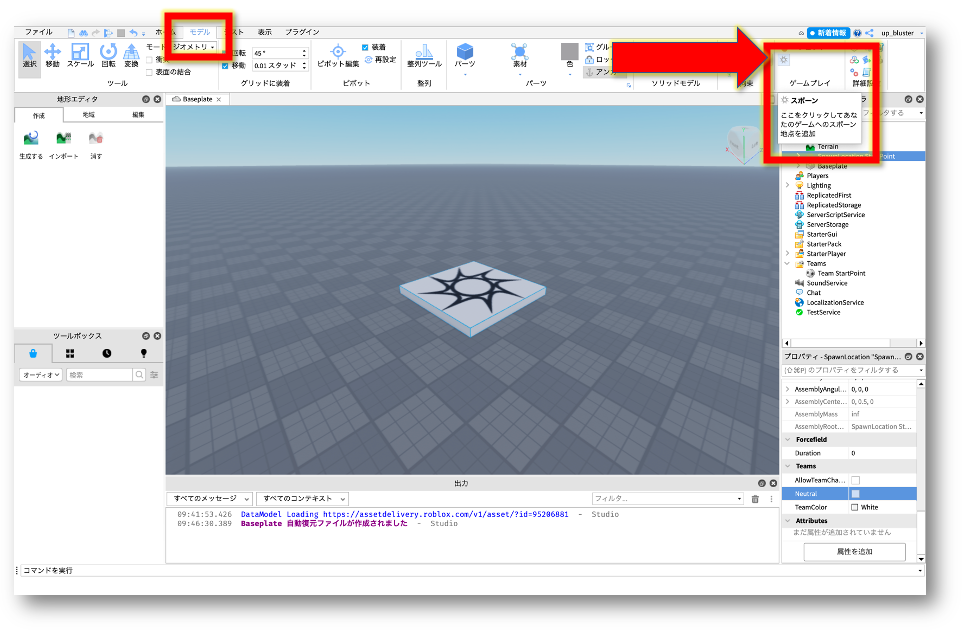Click the up_bluster account name

(x=898, y=33)
